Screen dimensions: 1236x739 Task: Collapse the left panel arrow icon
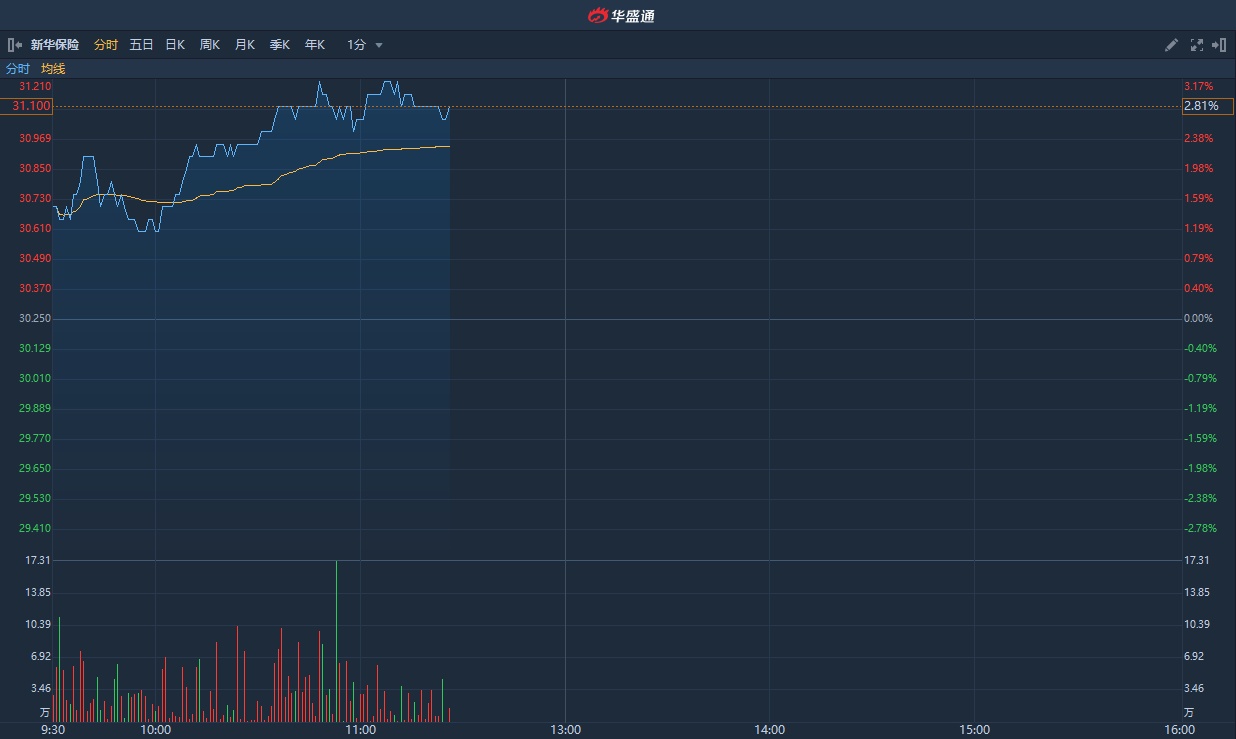15,45
